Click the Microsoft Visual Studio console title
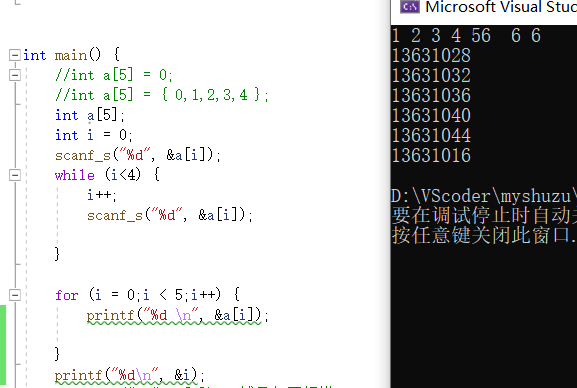This screenshot has width=577, height=388. [x=501, y=7]
